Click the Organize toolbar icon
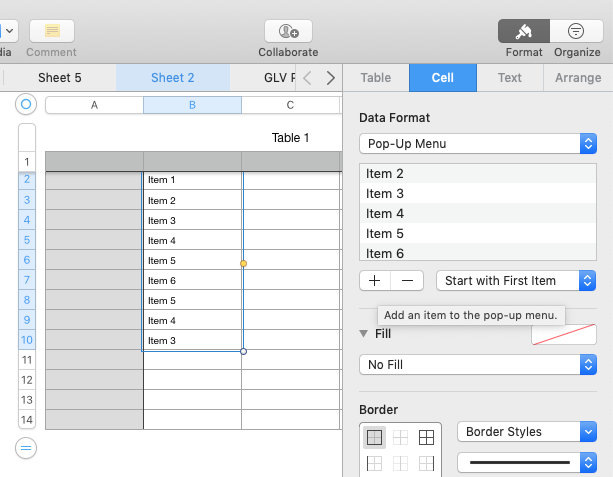Screen dimensions: 613x477 (577, 32)
